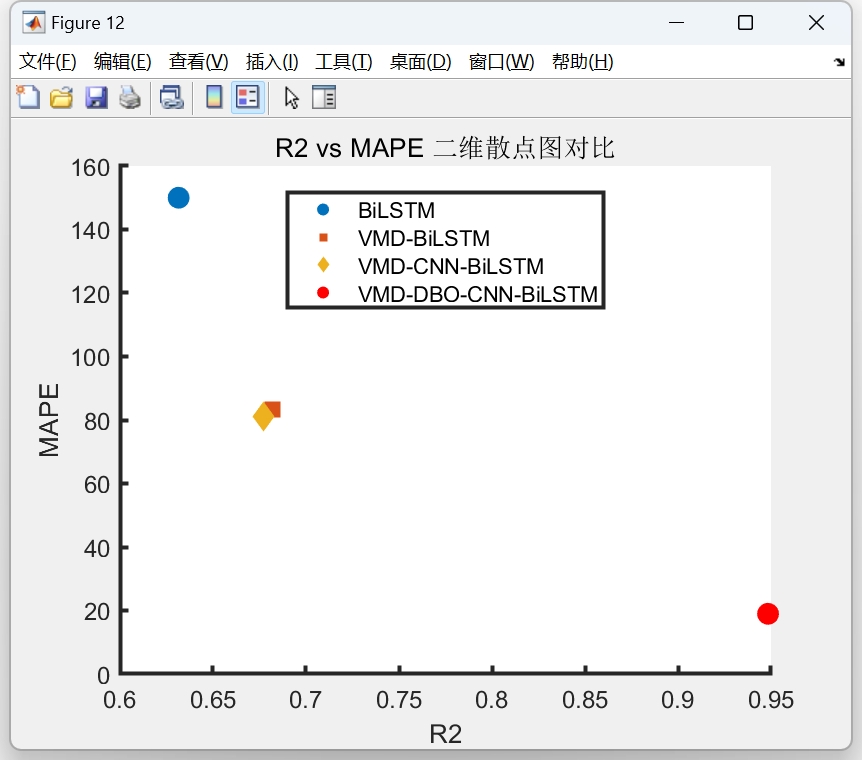Viewport: 862px width, 760px height.
Task: Save the current figure
Action: [96, 97]
